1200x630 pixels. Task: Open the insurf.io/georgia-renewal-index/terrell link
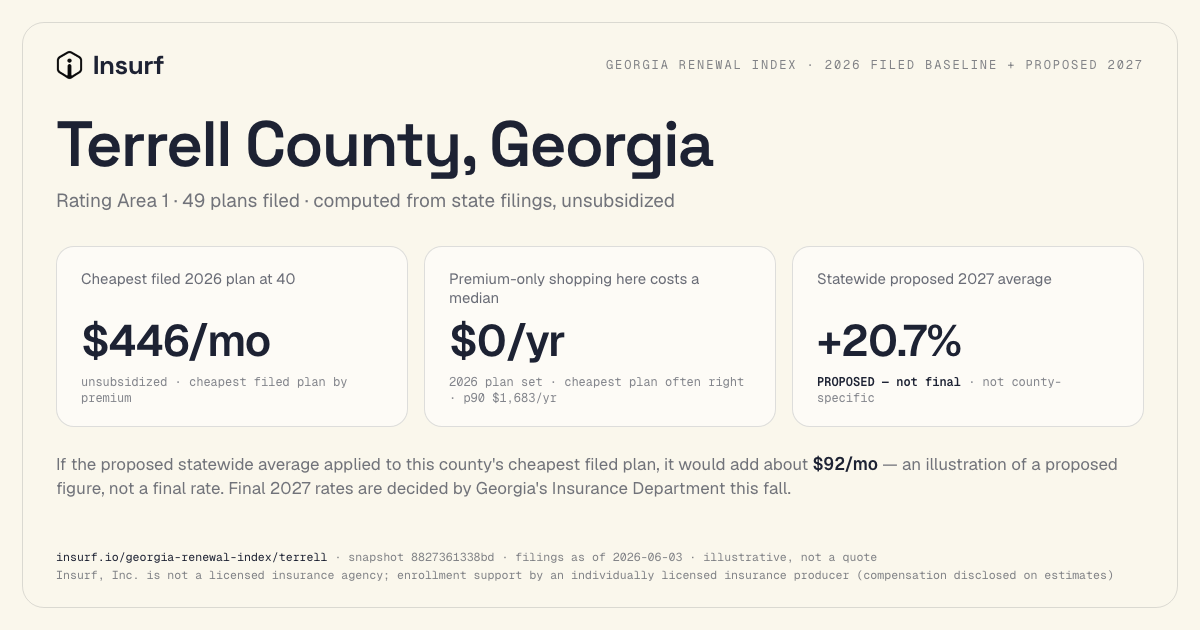192,557
